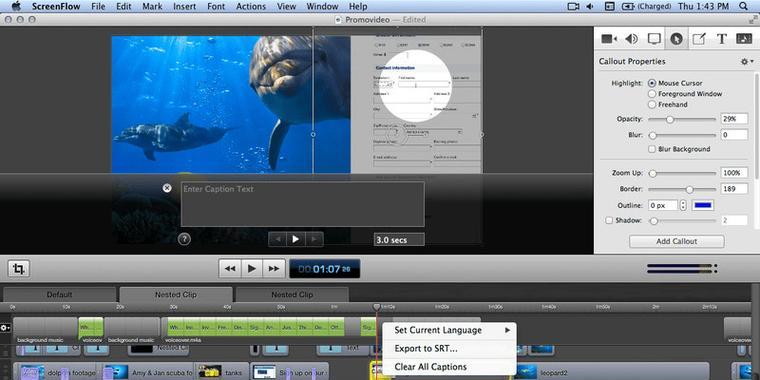Select the Annotations pencil icon tab
This screenshot has height=380, width=760.
pyautogui.click(x=698, y=39)
